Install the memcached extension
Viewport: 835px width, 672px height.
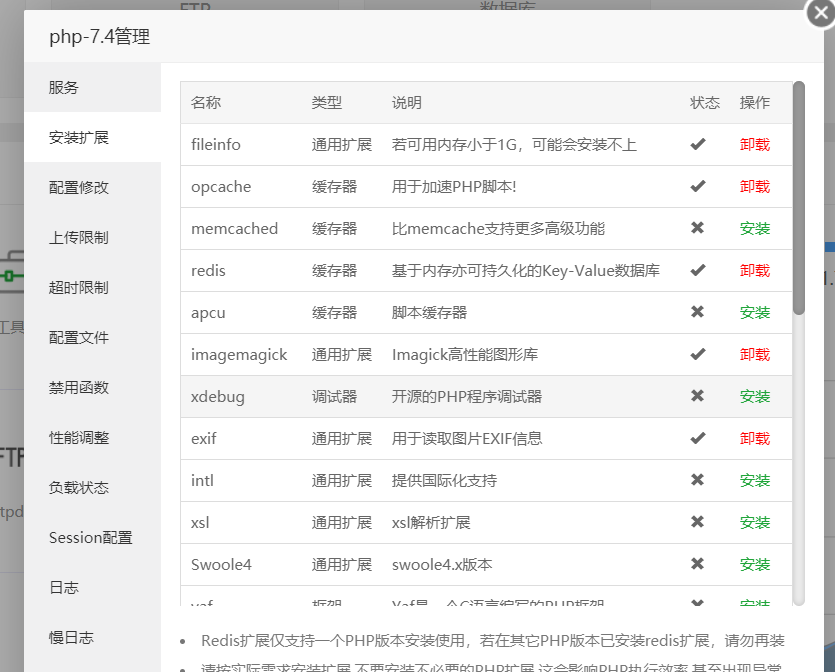tap(755, 228)
